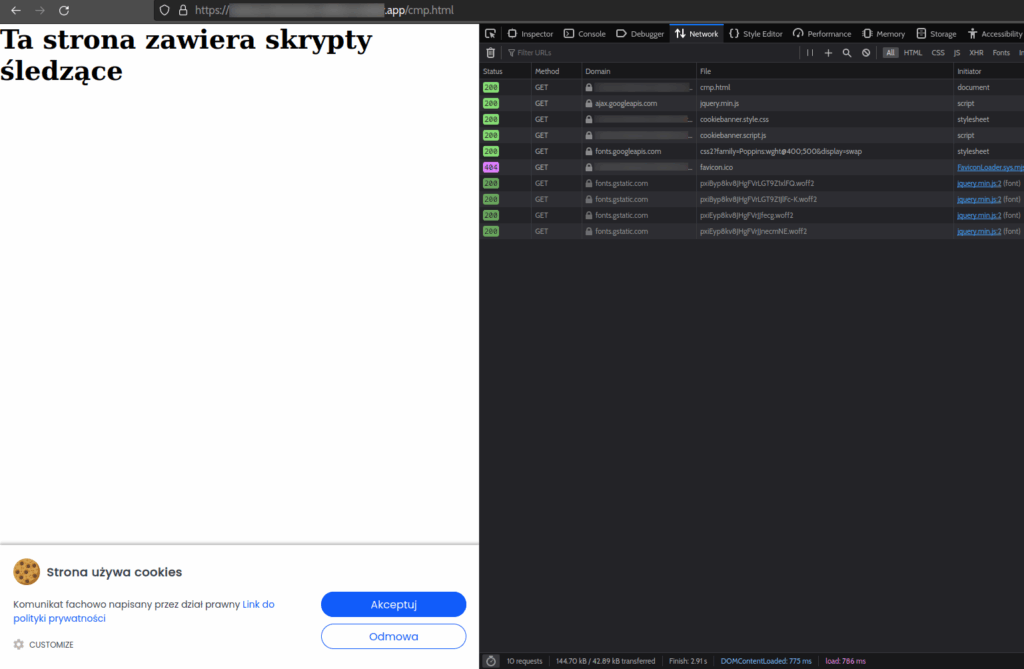
Task: Open the Inspector tab
Action: (x=530, y=33)
